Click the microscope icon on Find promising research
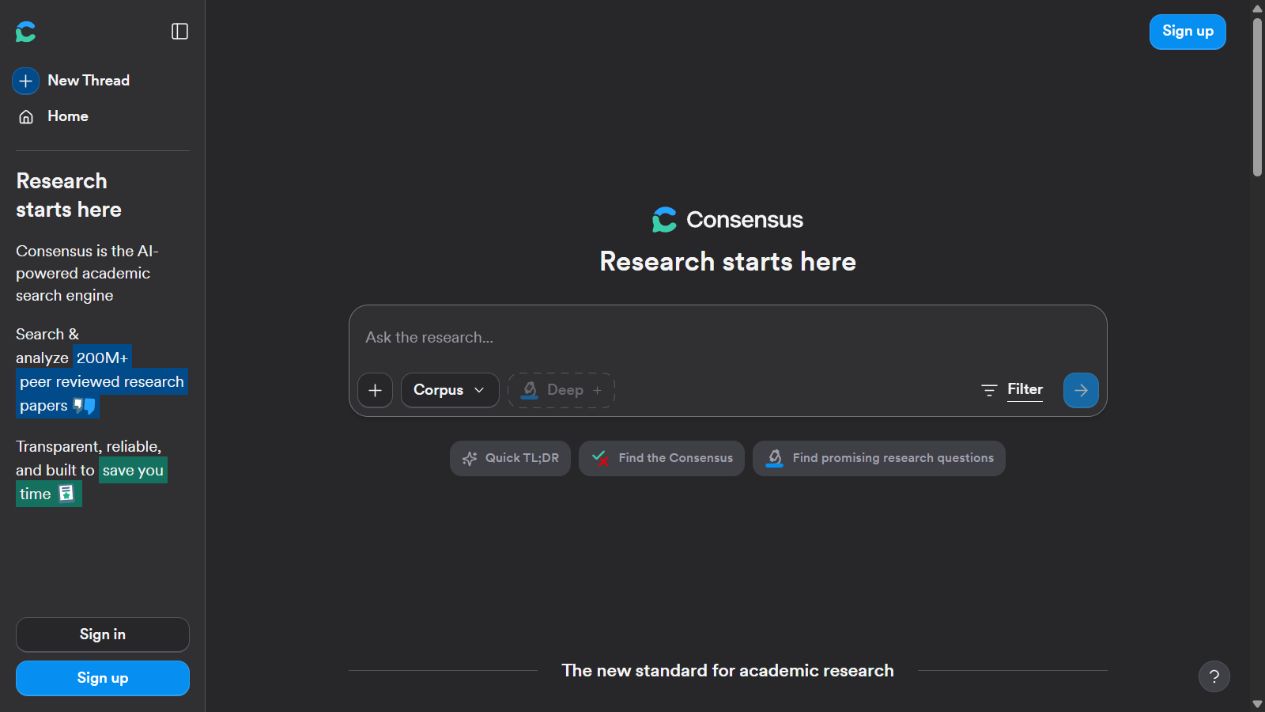The image size is (1265, 712). point(774,458)
